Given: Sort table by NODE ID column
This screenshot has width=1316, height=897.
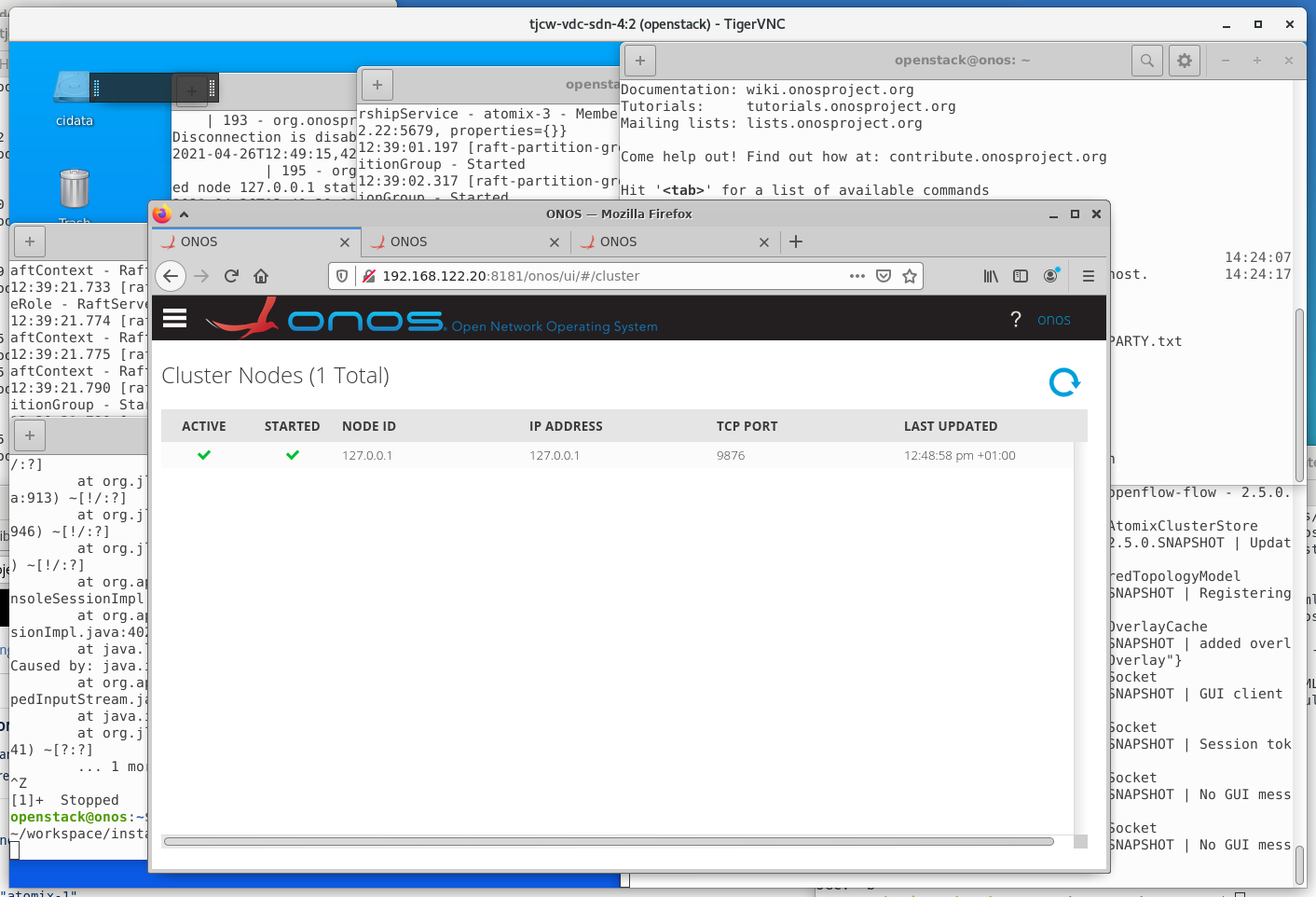Looking at the screenshot, I should [x=369, y=426].
